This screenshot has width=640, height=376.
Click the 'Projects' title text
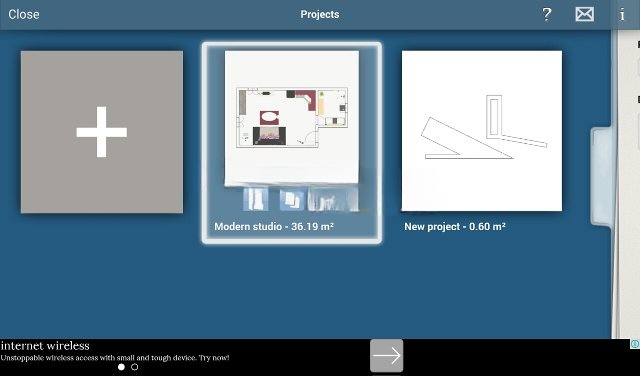(x=320, y=14)
